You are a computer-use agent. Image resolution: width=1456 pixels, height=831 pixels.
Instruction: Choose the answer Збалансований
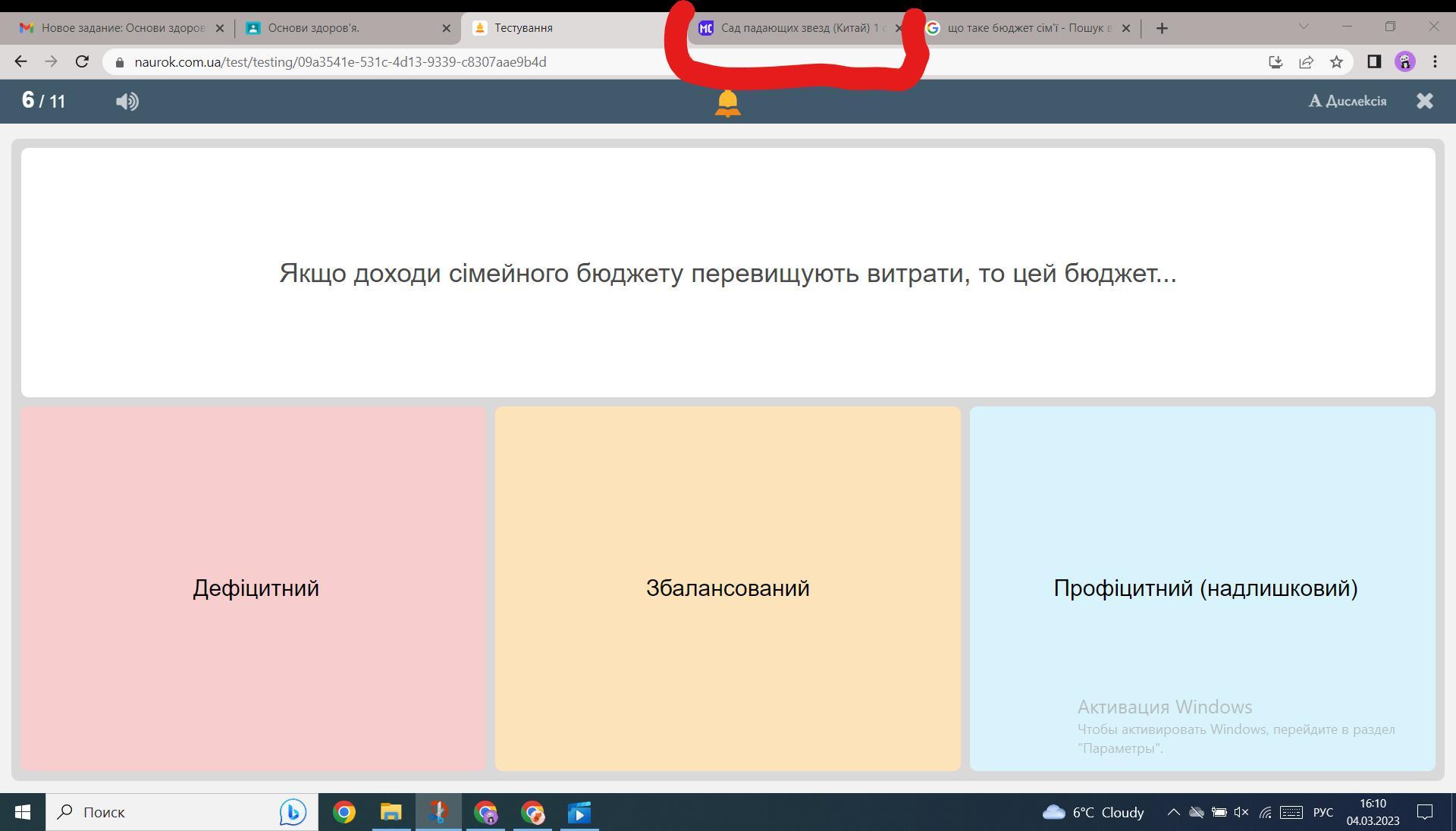[x=727, y=588]
